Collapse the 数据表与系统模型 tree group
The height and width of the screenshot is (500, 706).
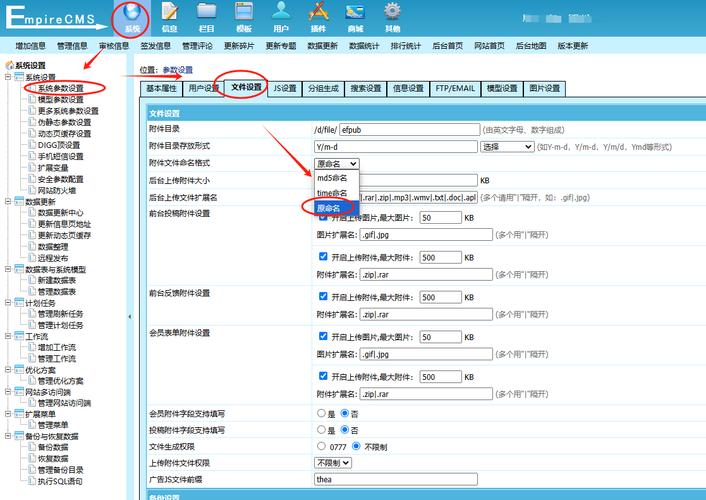(8, 269)
